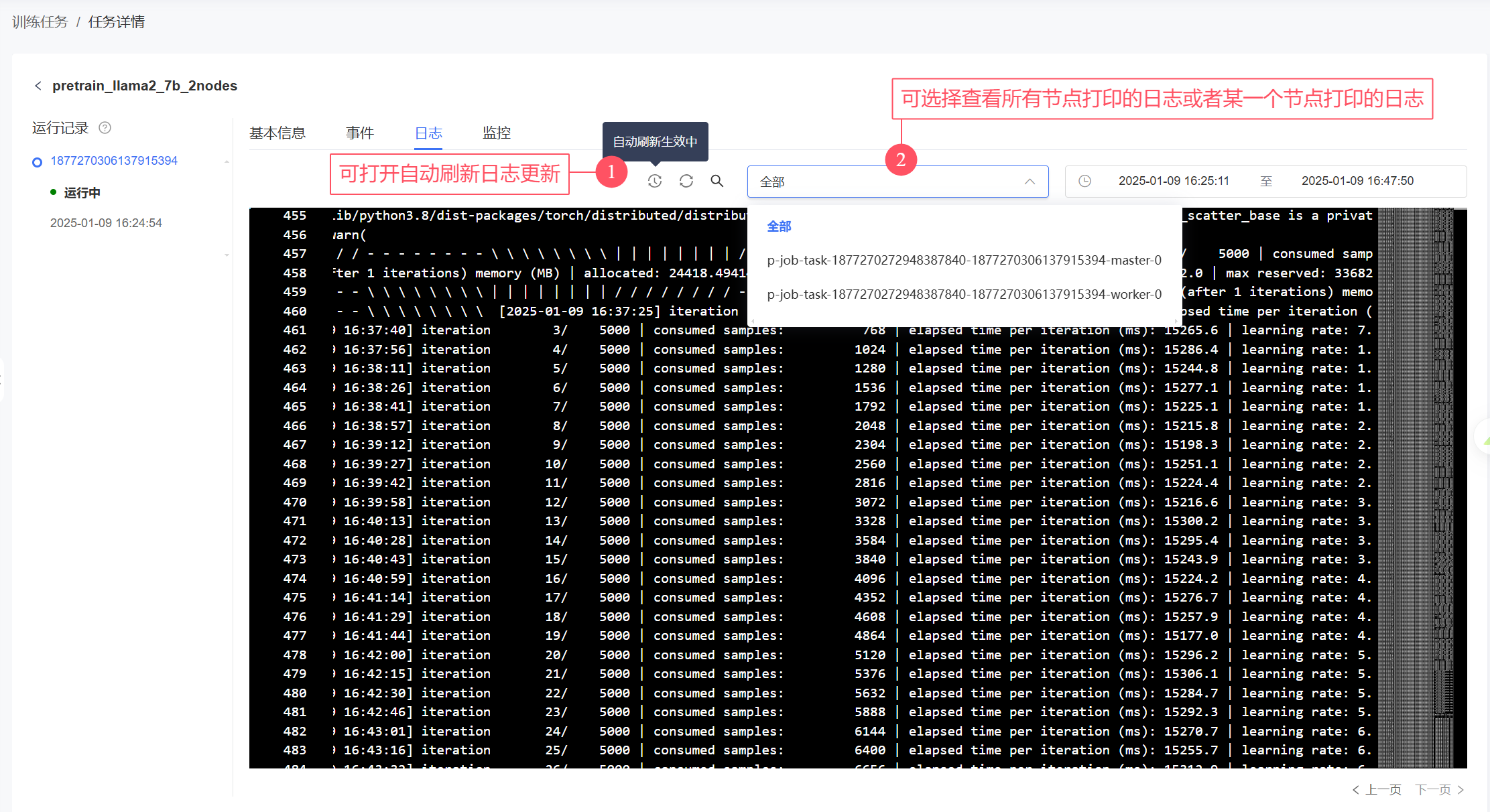Go to previous page with 上一页
Viewport: 1490px width, 812px height.
pos(1377,789)
